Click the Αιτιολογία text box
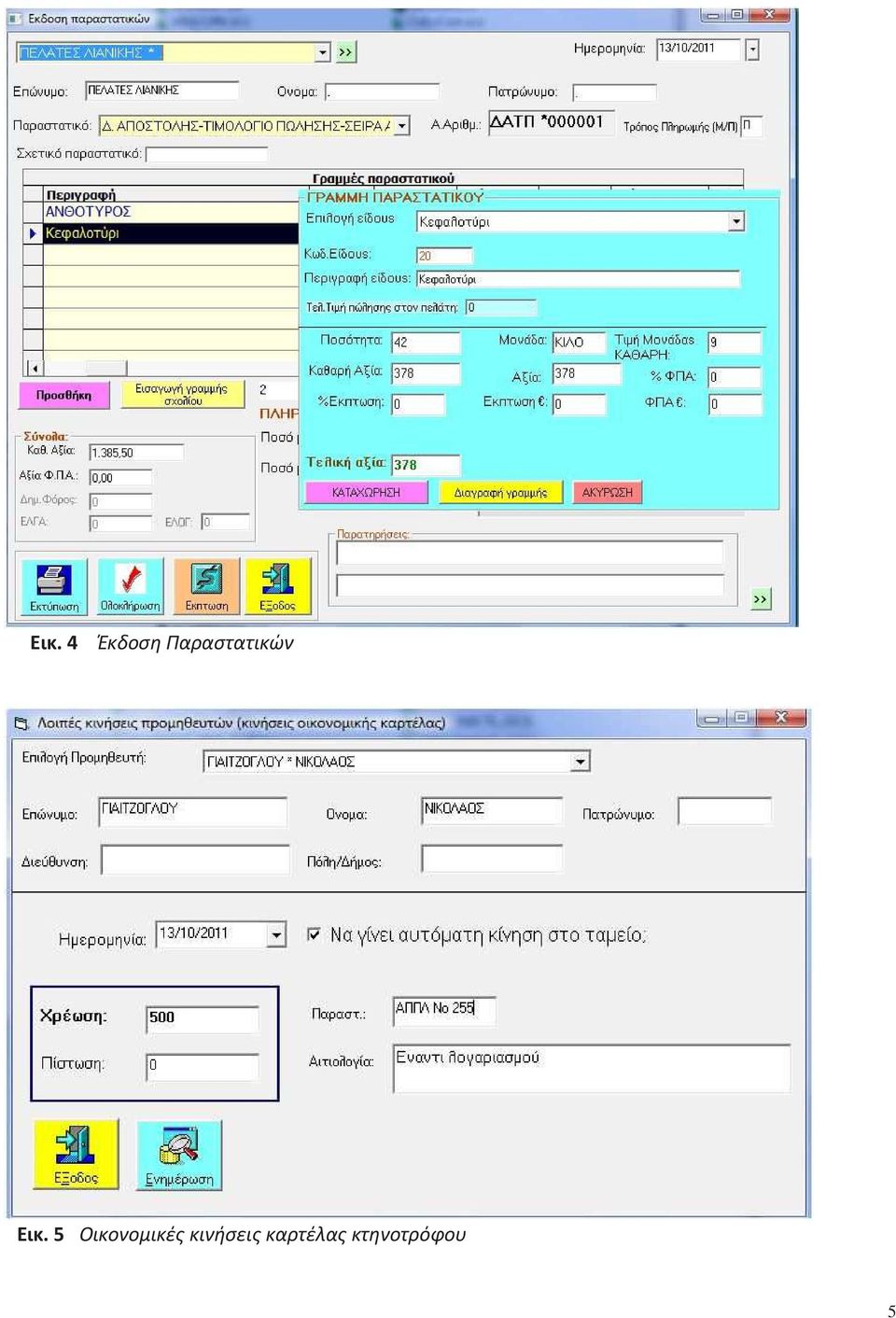The height and width of the screenshot is (1318, 896). pos(592,1068)
